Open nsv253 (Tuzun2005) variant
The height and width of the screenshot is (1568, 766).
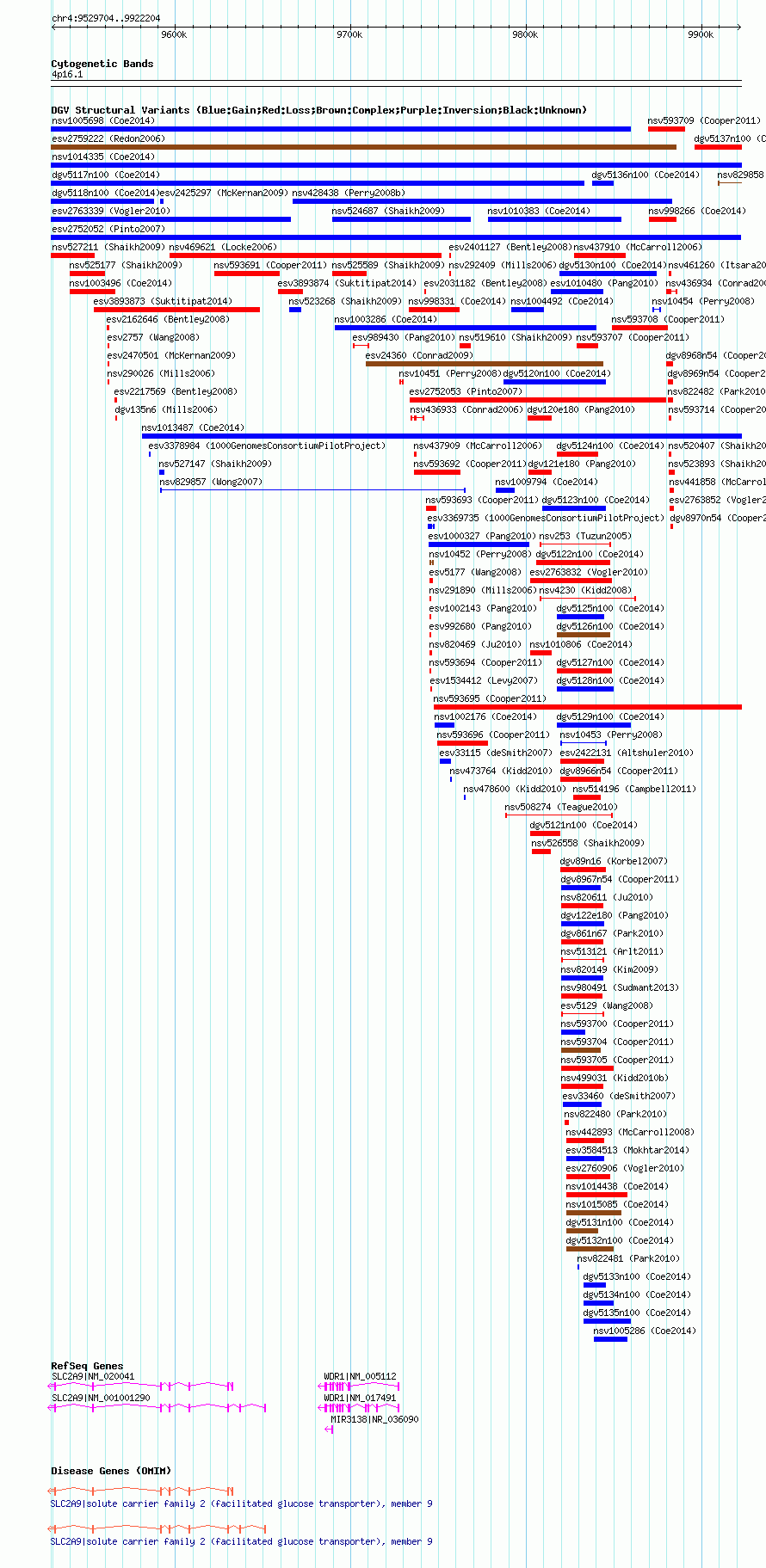[x=585, y=536]
